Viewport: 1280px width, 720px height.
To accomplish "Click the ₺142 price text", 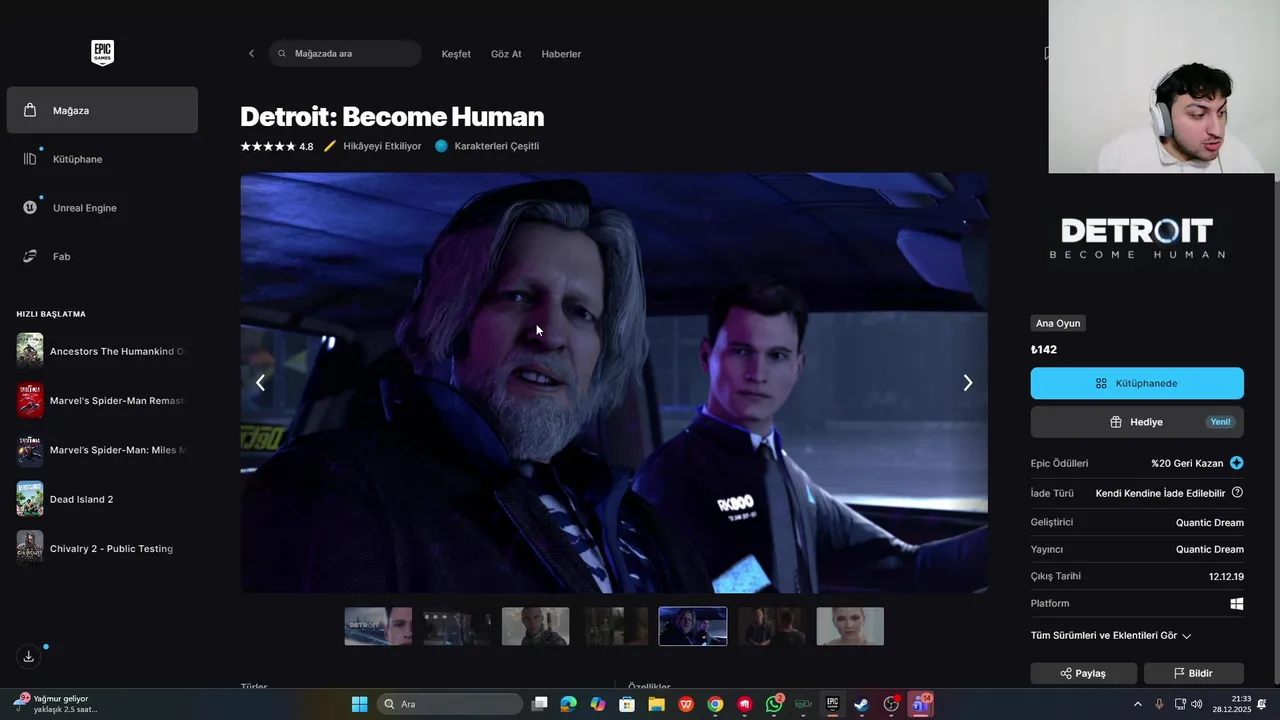I will pos(1044,350).
